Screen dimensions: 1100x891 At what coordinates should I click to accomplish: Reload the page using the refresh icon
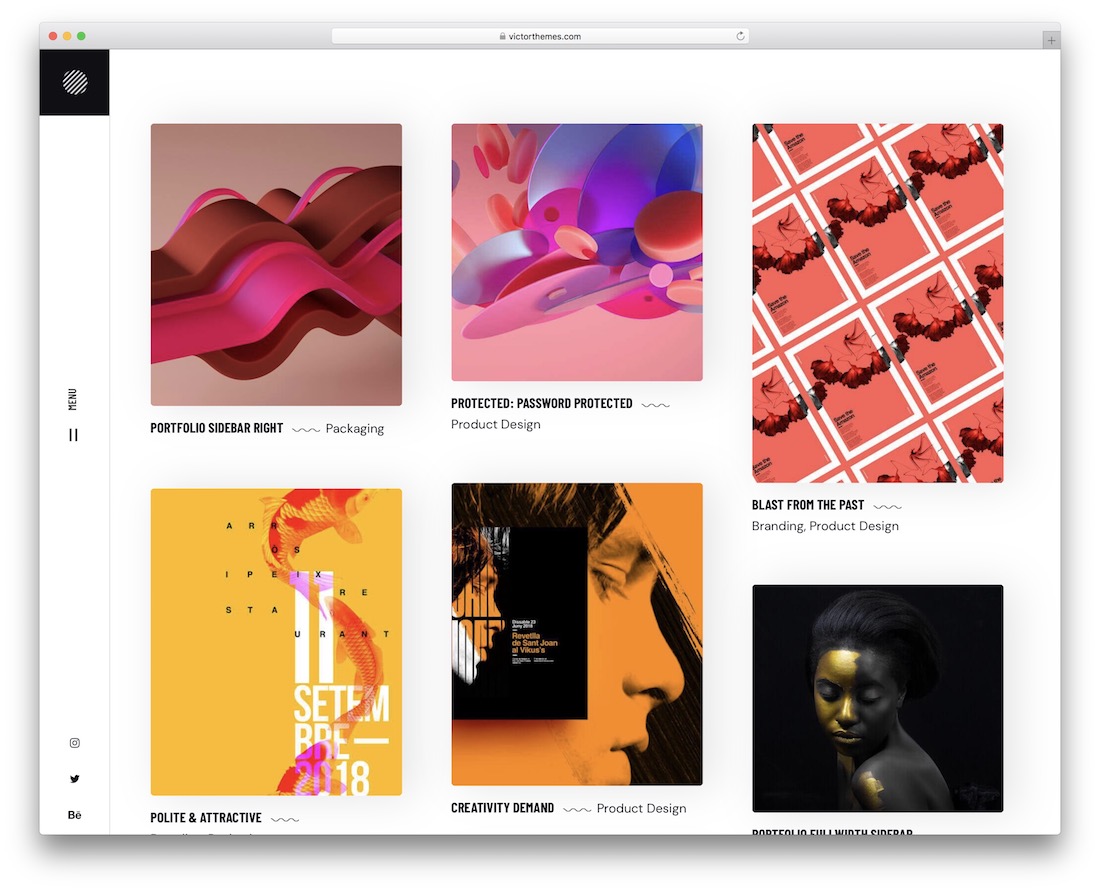(x=740, y=36)
